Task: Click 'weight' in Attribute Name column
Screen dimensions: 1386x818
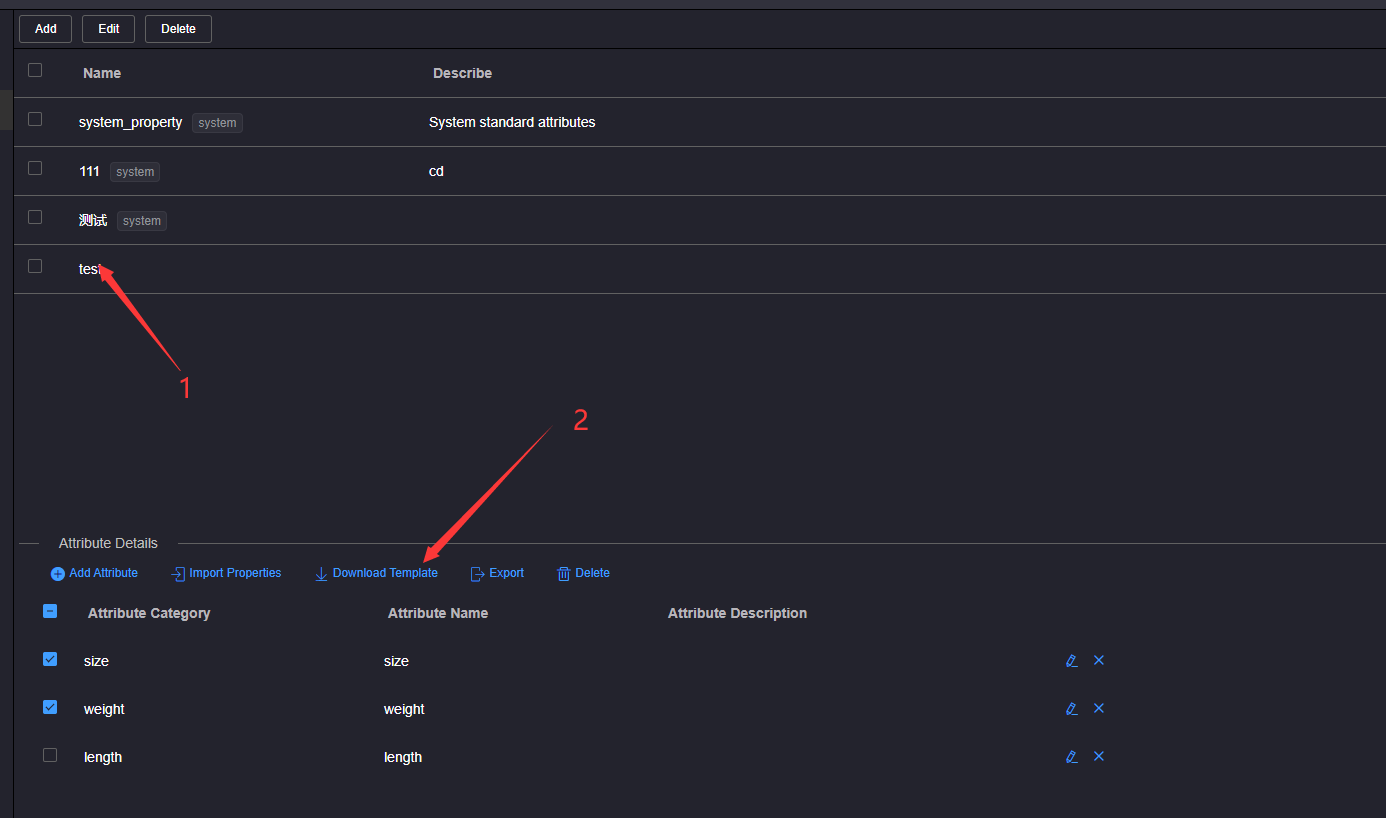Action: tap(404, 709)
